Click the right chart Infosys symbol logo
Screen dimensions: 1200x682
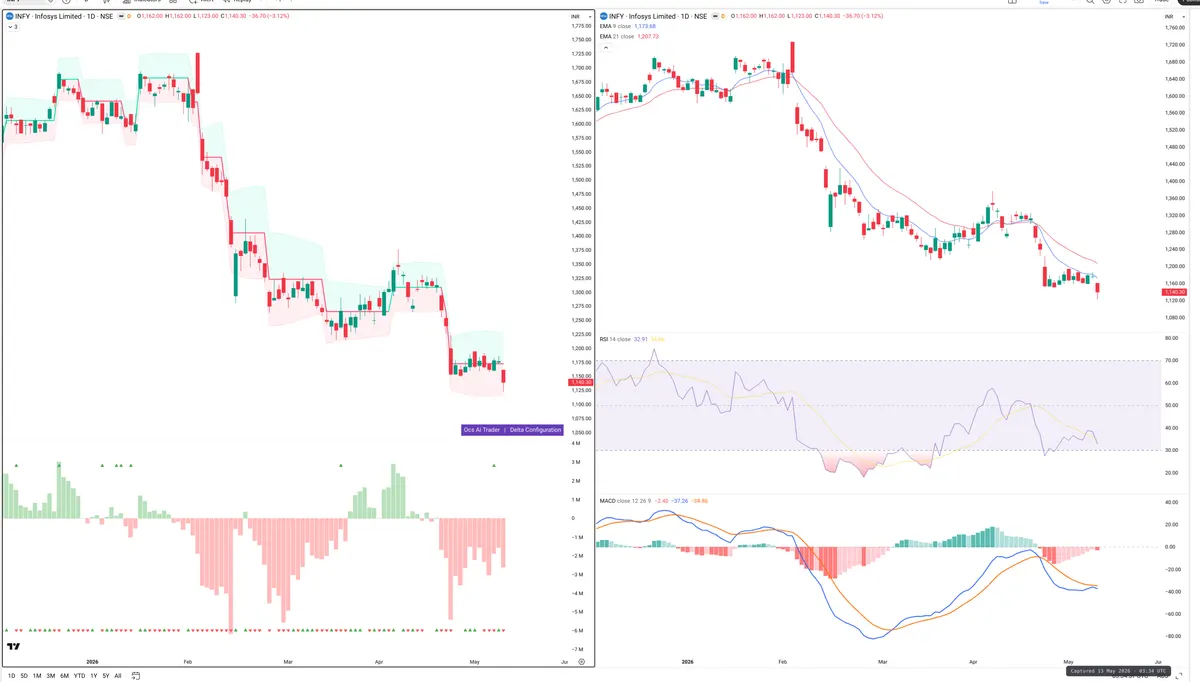(x=602, y=16)
